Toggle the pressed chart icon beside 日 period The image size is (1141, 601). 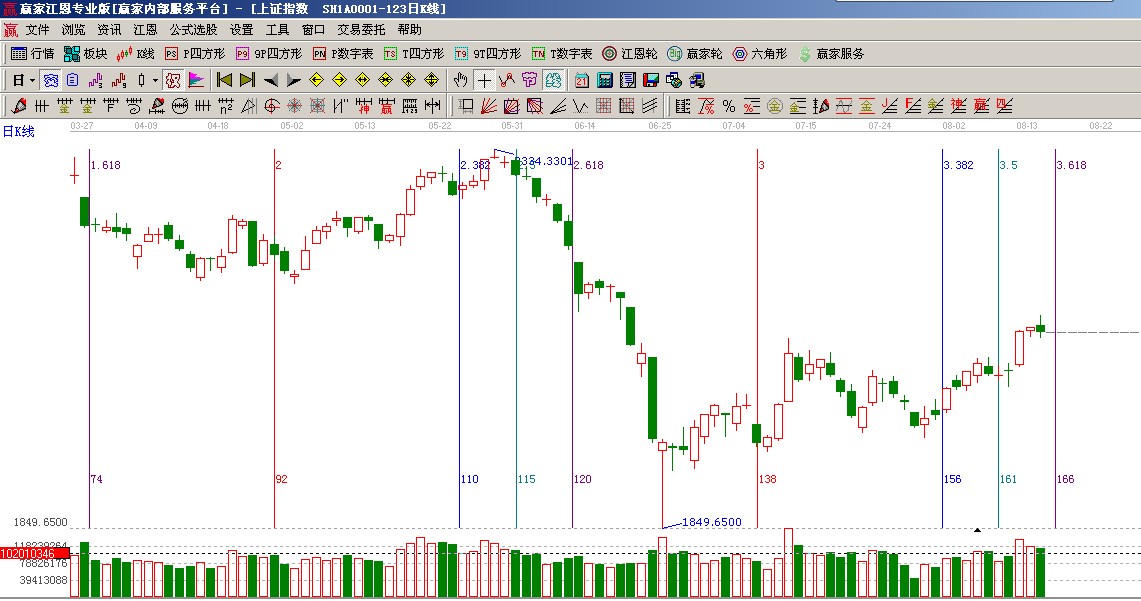(x=50, y=80)
